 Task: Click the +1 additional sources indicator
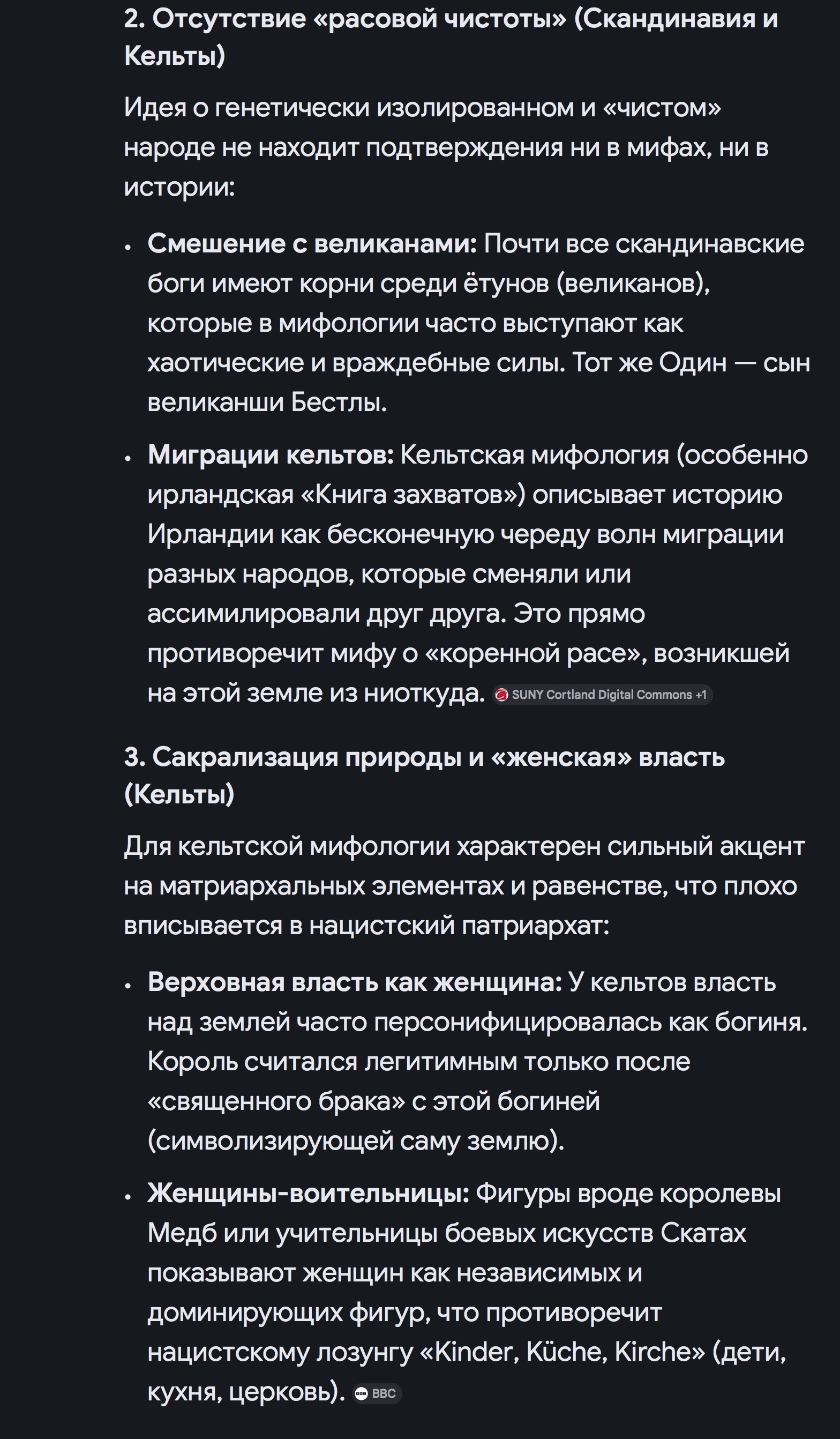[x=701, y=695]
